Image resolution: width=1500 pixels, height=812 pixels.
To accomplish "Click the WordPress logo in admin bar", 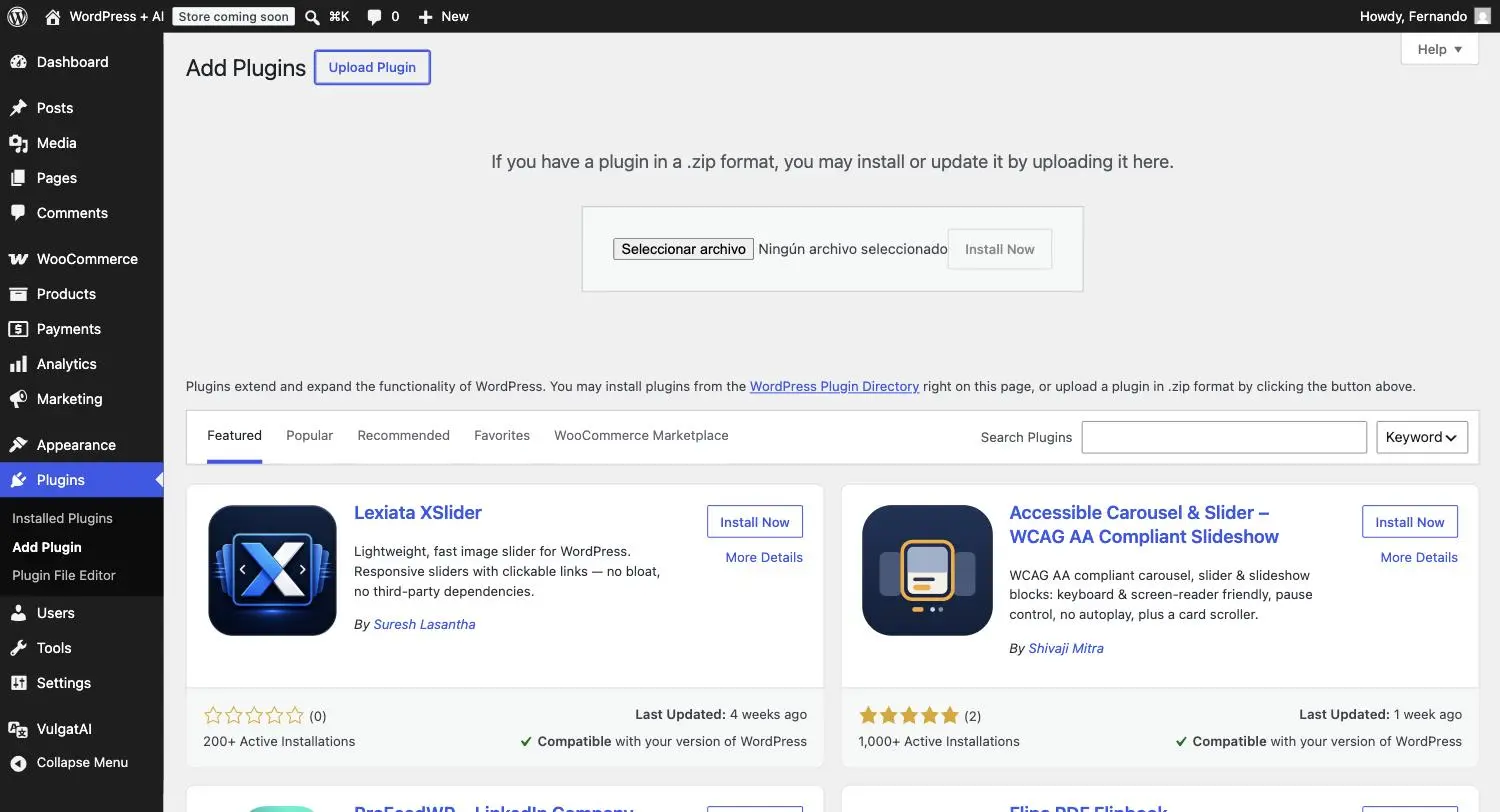I will (18, 16).
